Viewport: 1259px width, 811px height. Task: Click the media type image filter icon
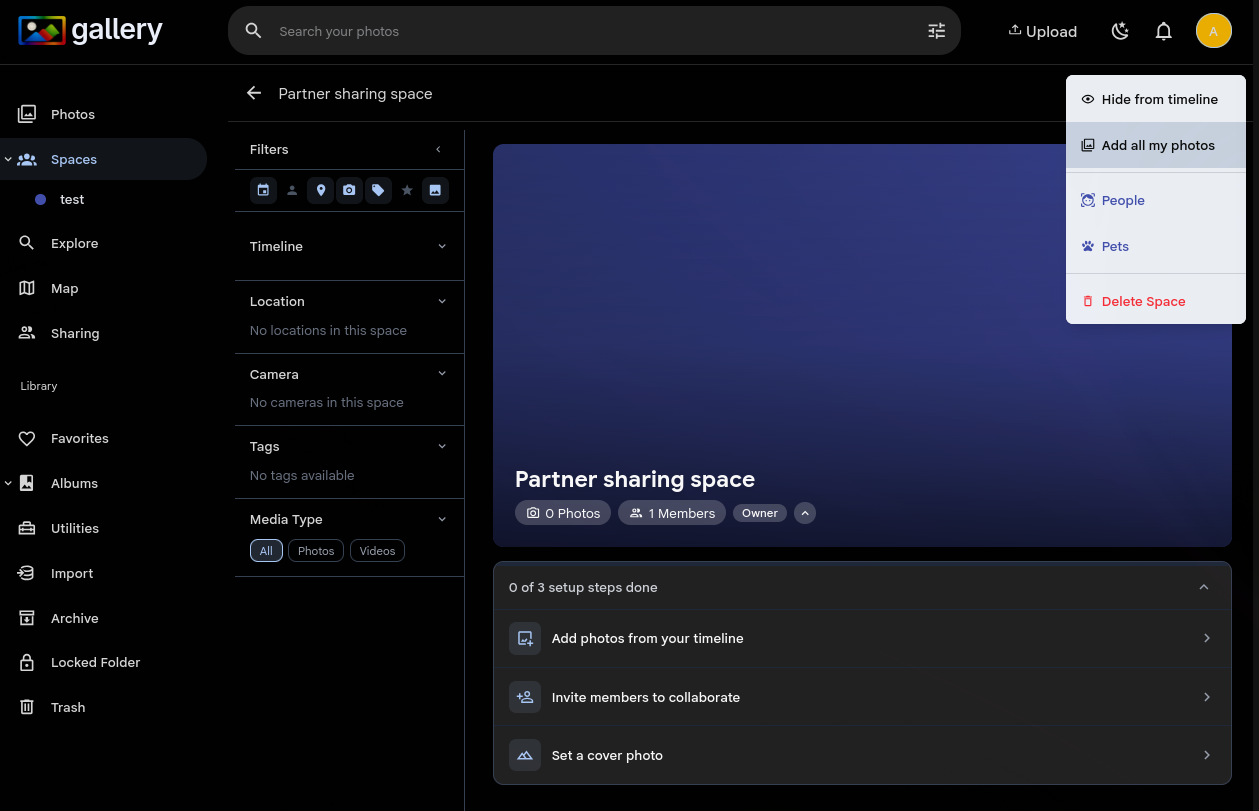pyautogui.click(x=435, y=190)
